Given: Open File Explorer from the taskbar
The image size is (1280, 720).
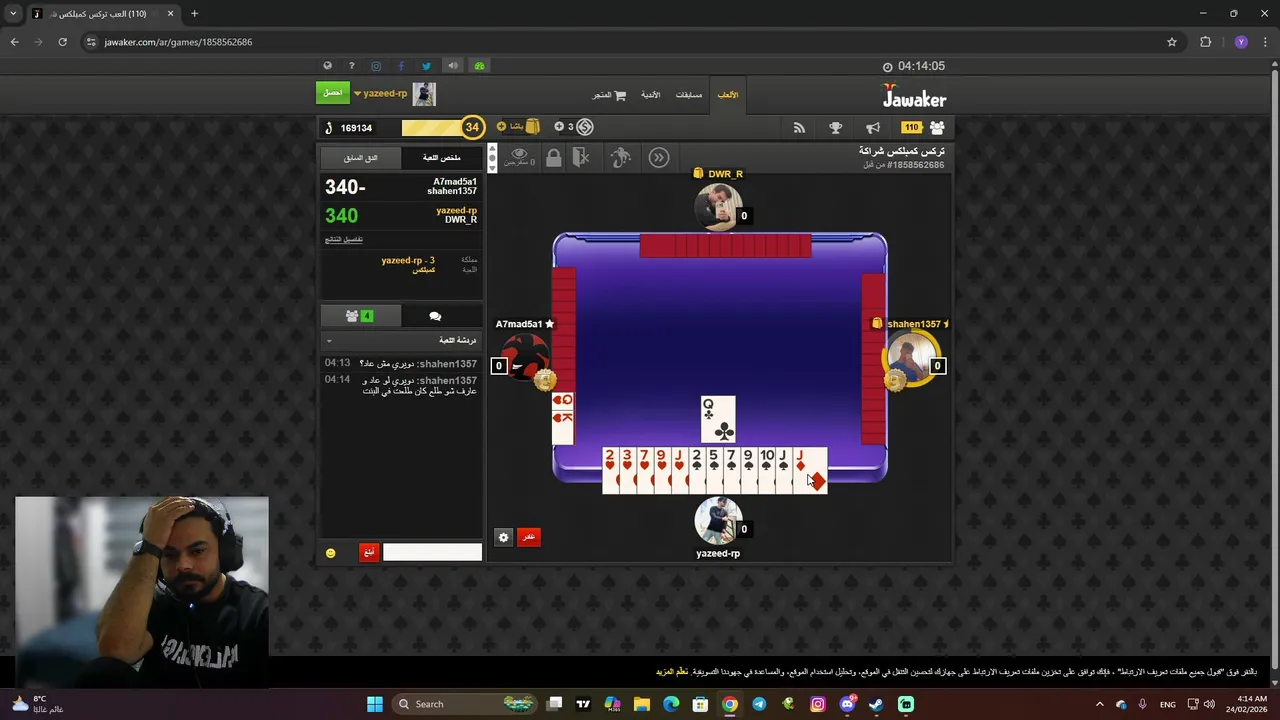Looking at the screenshot, I should (642, 704).
